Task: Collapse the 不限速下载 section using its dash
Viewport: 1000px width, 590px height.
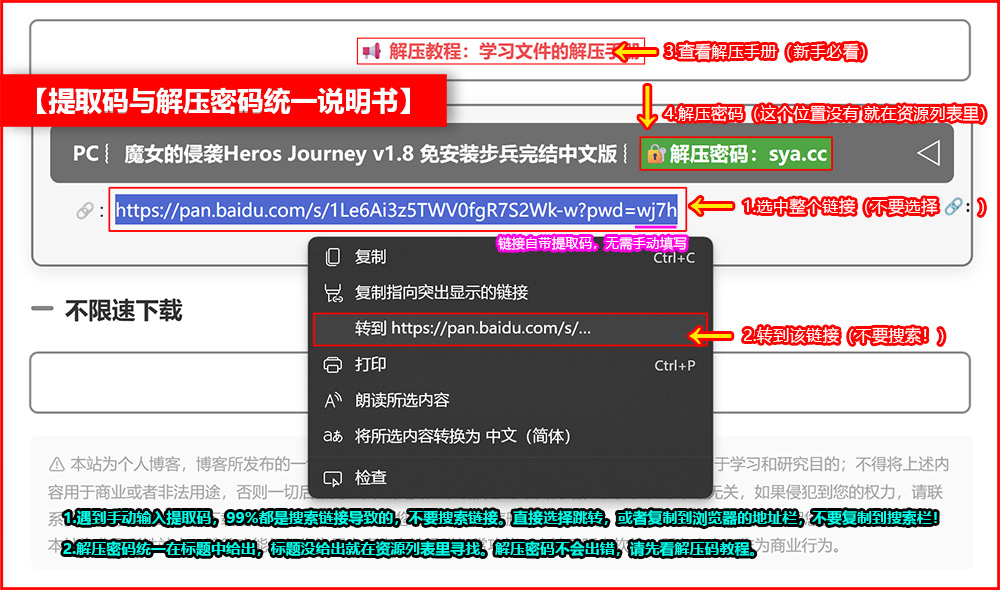Action: tap(42, 310)
